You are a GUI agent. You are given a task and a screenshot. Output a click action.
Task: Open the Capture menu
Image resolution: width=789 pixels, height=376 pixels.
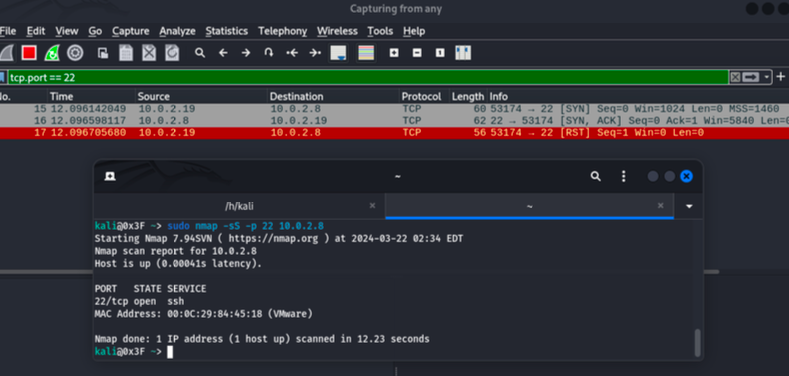pyautogui.click(x=131, y=31)
